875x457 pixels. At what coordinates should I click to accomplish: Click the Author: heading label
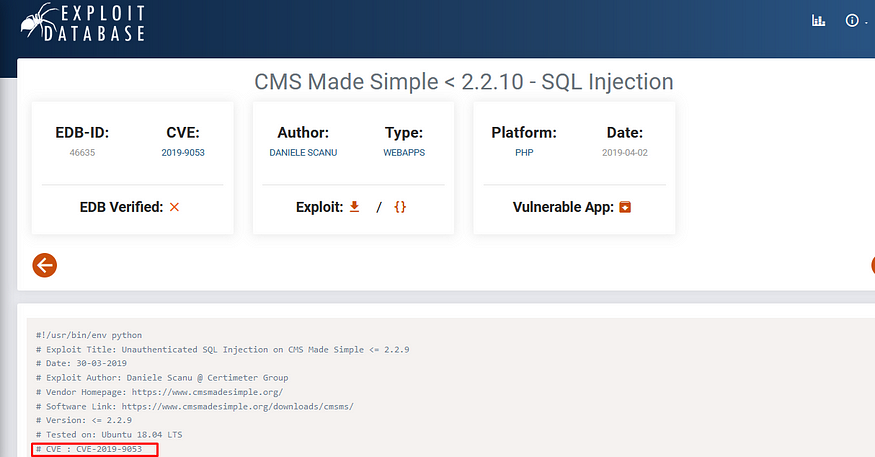click(303, 133)
